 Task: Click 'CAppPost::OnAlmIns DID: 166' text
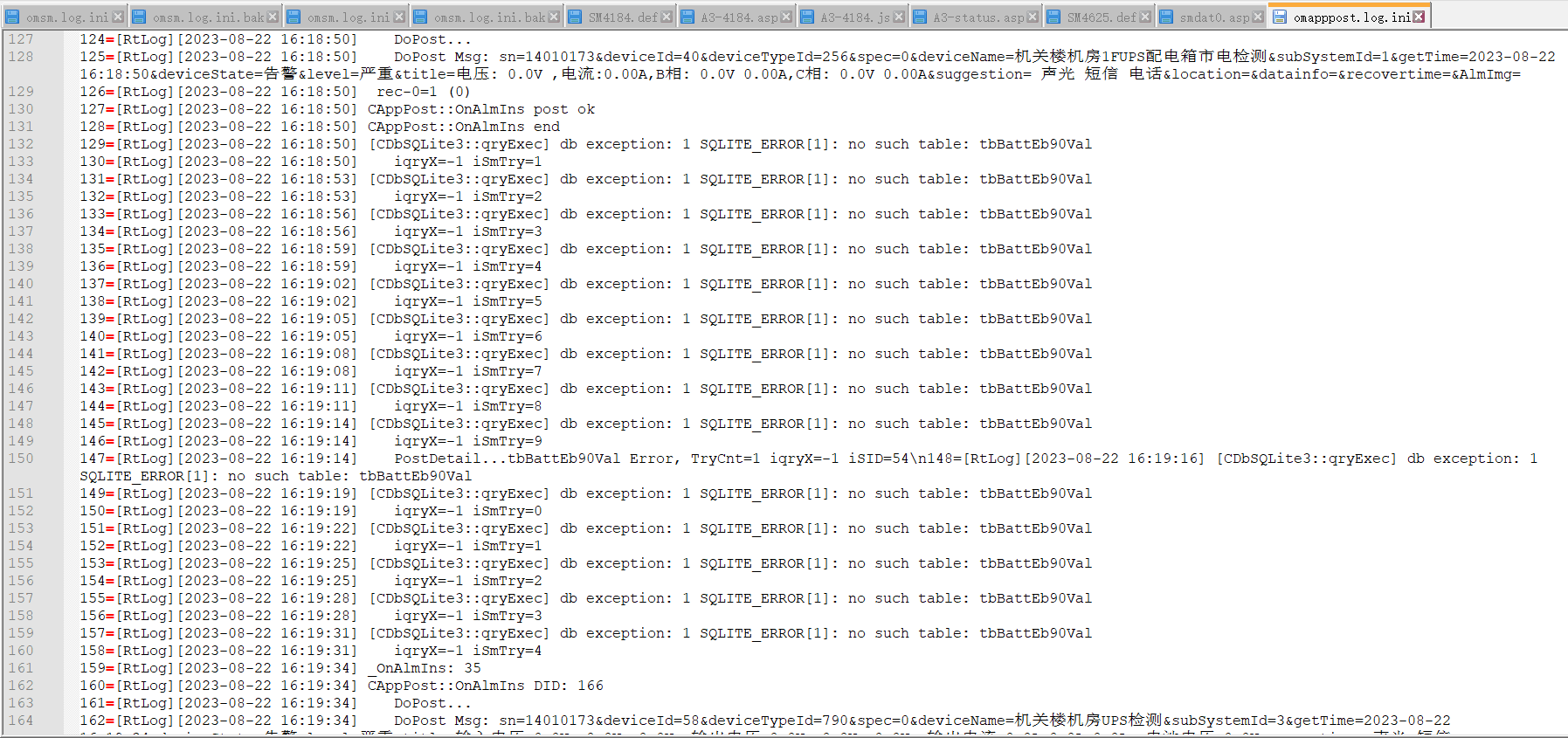486,686
